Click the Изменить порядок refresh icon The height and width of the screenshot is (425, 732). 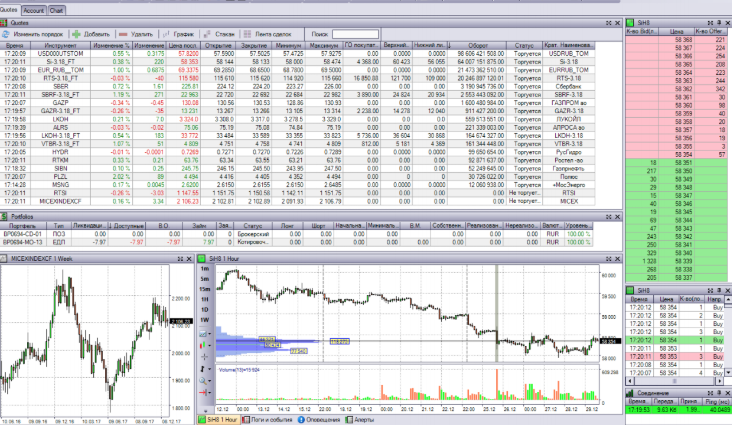point(6,34)
